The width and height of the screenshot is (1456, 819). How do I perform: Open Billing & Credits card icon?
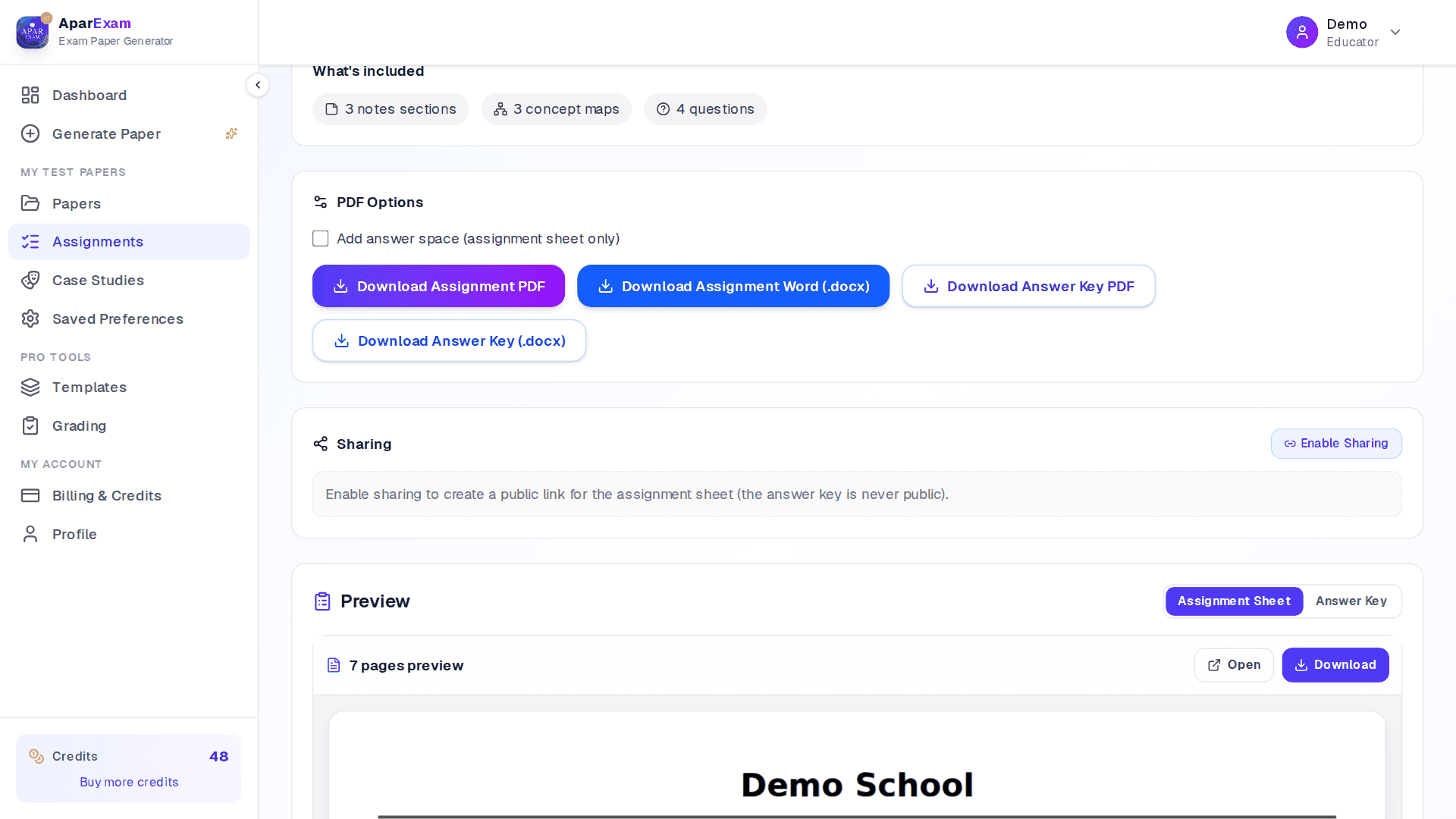click(x=30, y=496)
